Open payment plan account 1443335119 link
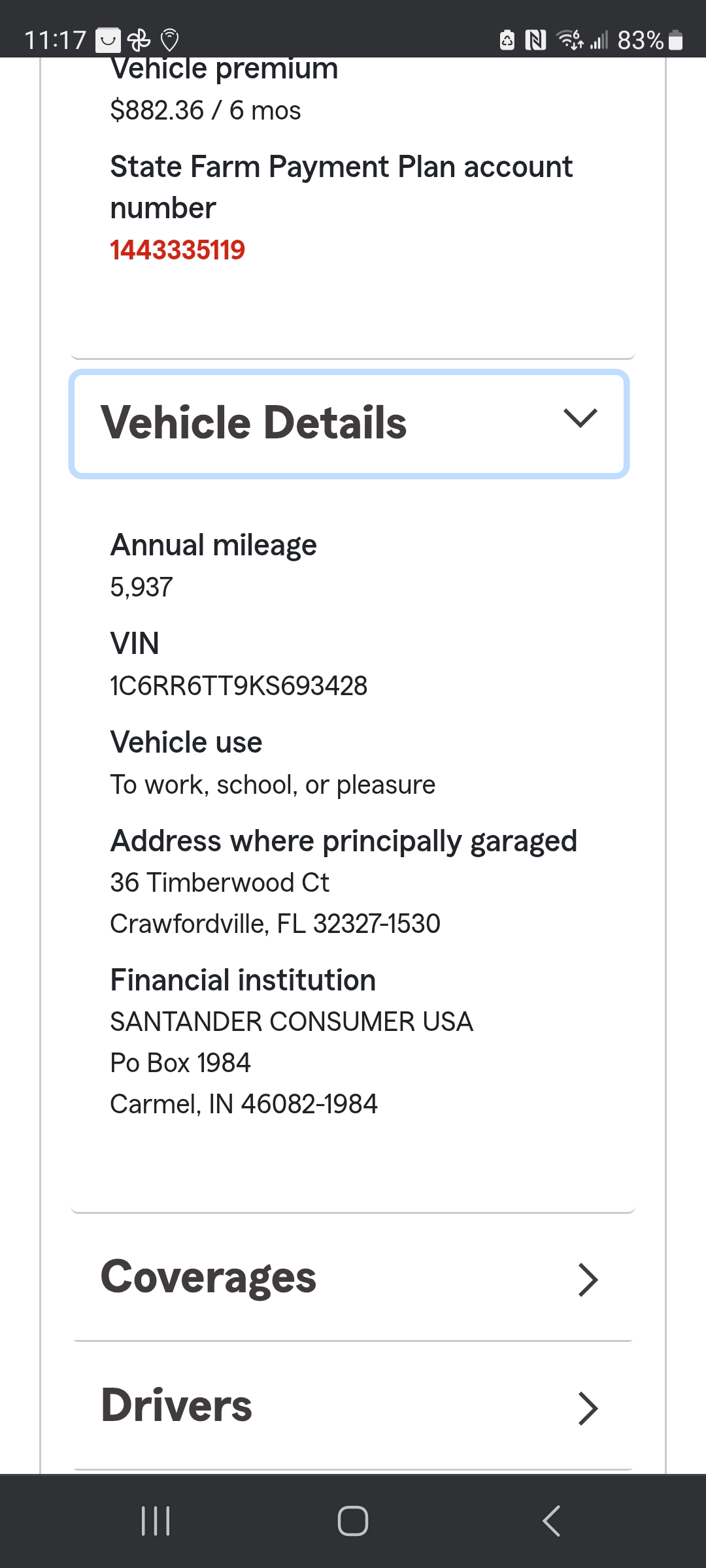The height and width of the screenshot is (1568, 706). pos(177,250)
